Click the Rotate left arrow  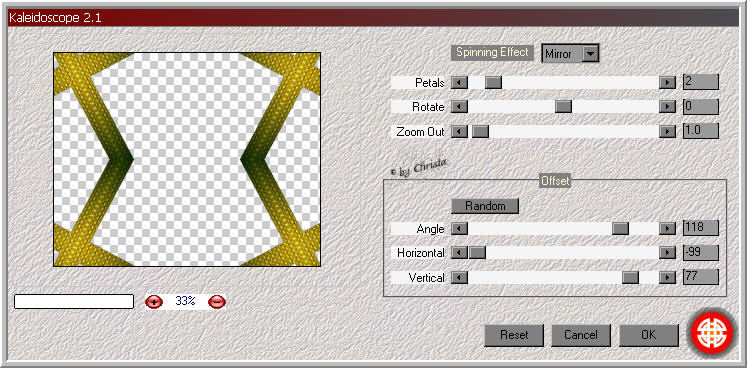pos(459,107)
